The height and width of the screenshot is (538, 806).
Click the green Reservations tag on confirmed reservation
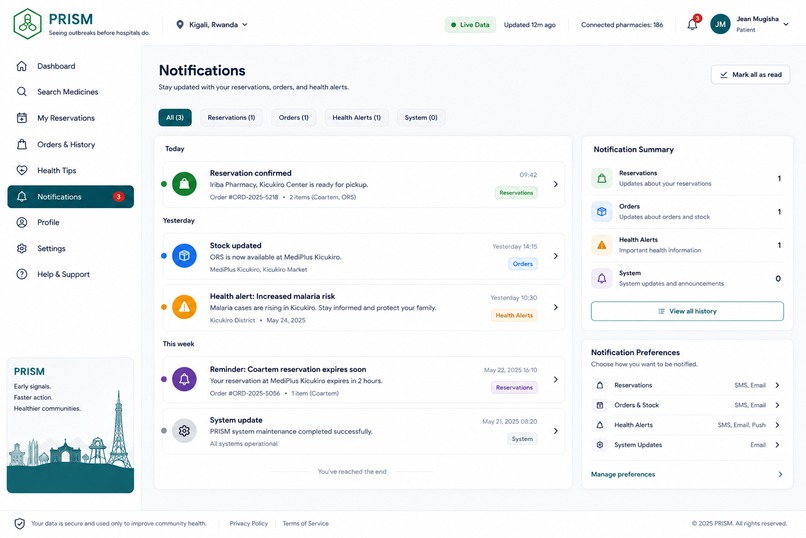pos(516,193)
